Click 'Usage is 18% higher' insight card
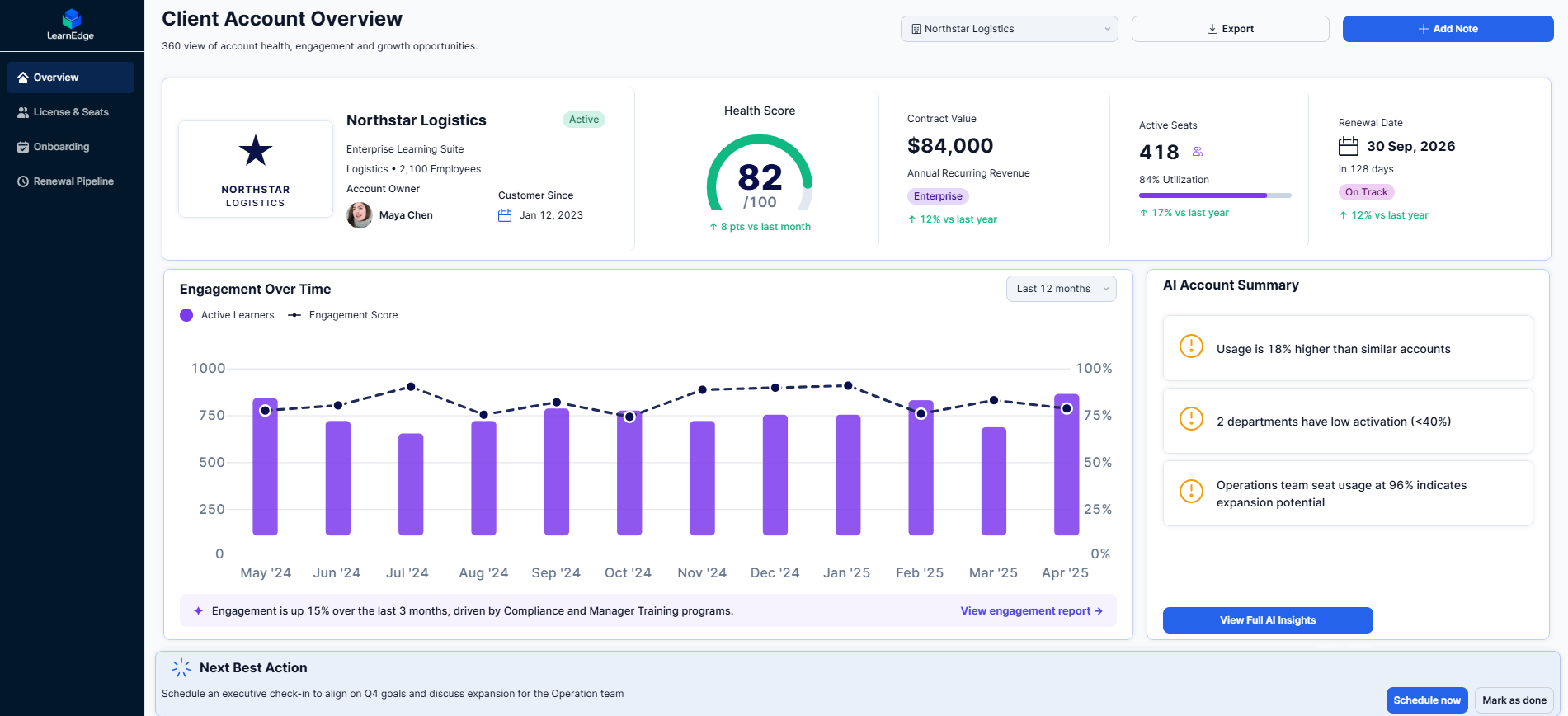1568x716 pixels. click(1348, 348)
